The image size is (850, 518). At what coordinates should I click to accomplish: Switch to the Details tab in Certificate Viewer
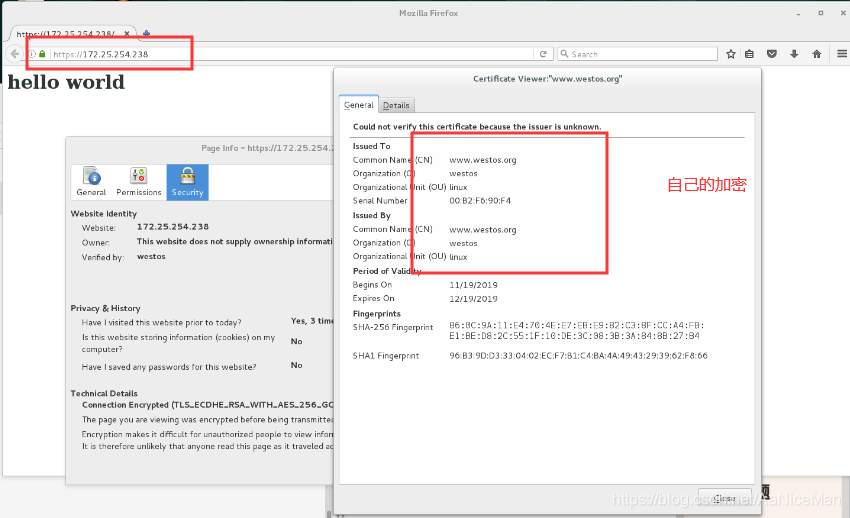pos(396,105)
